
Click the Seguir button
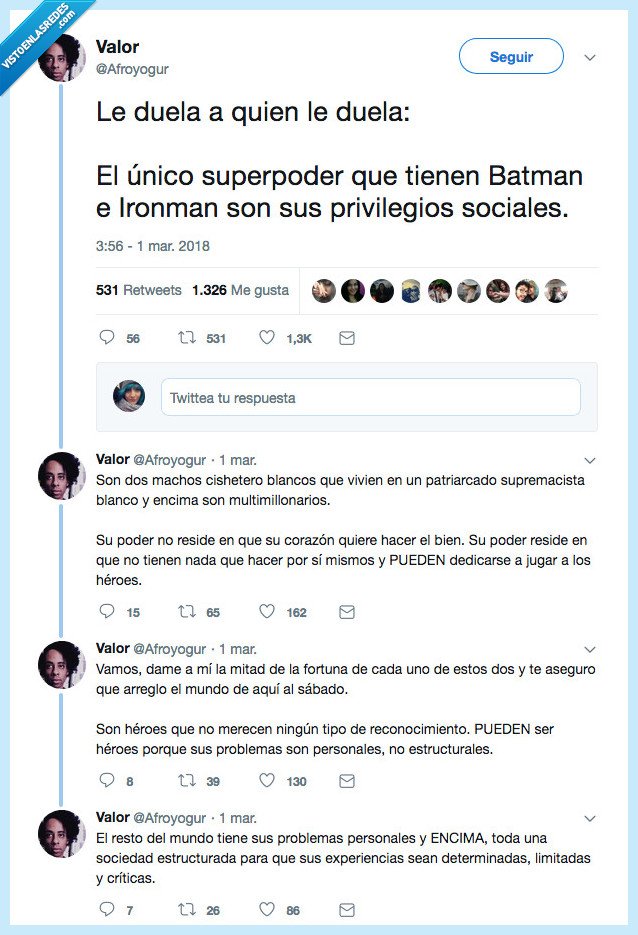coord(511,57)
